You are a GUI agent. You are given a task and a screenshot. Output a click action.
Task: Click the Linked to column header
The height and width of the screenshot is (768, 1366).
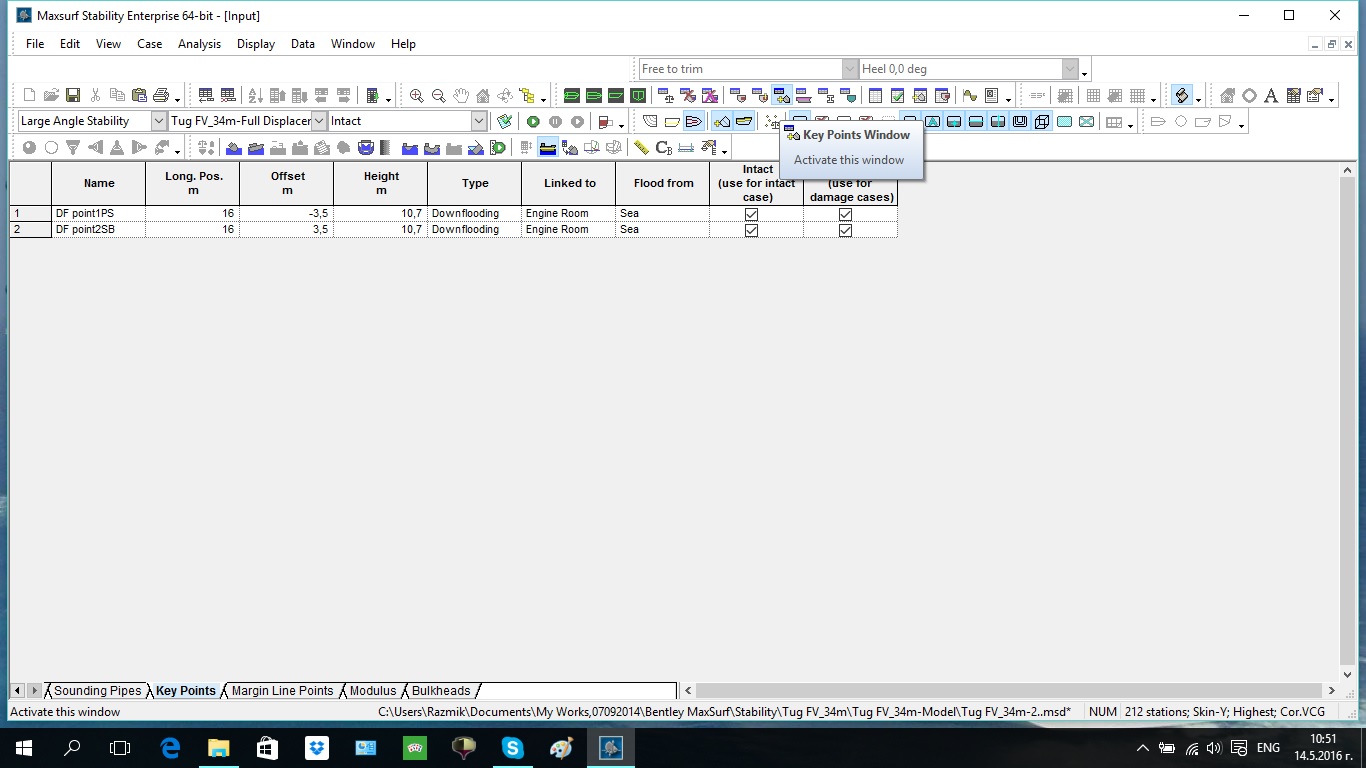coord(569,183)
